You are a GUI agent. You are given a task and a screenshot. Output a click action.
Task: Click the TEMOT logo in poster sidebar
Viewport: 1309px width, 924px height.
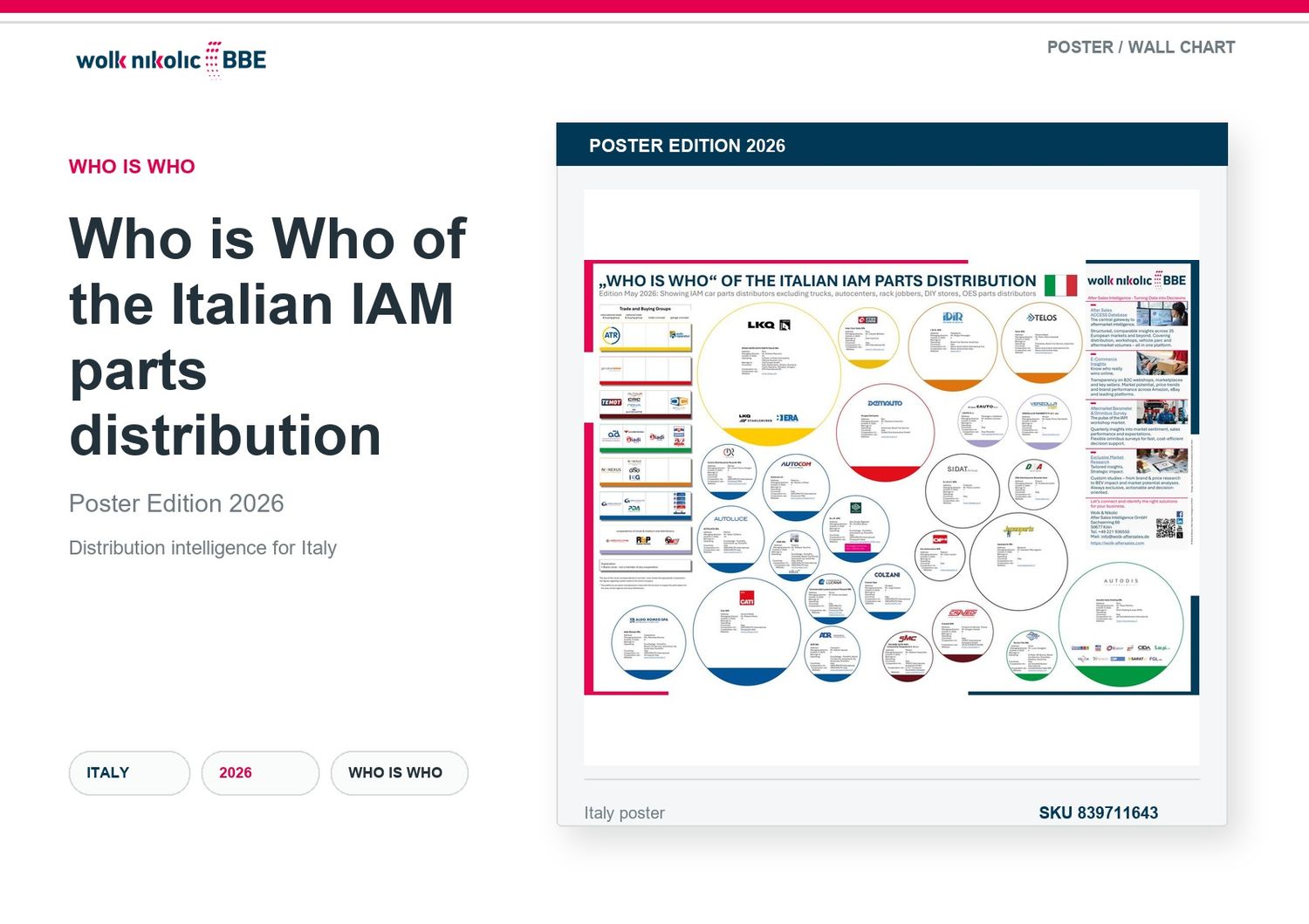pos(611,402)
